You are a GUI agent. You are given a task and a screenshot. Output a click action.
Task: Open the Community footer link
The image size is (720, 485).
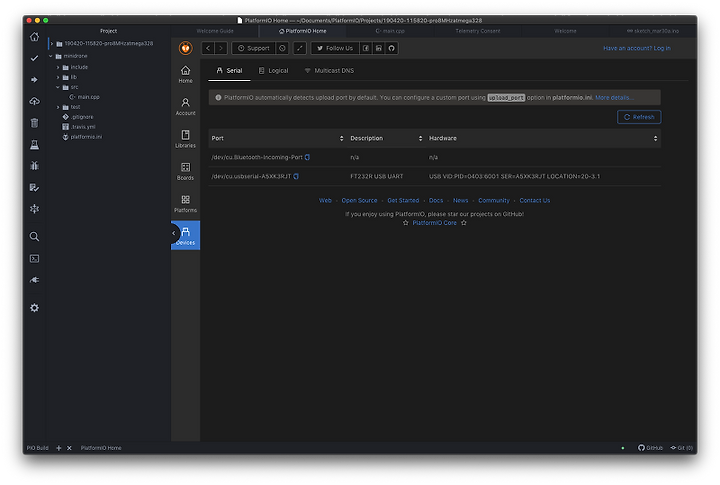(494, 201)
